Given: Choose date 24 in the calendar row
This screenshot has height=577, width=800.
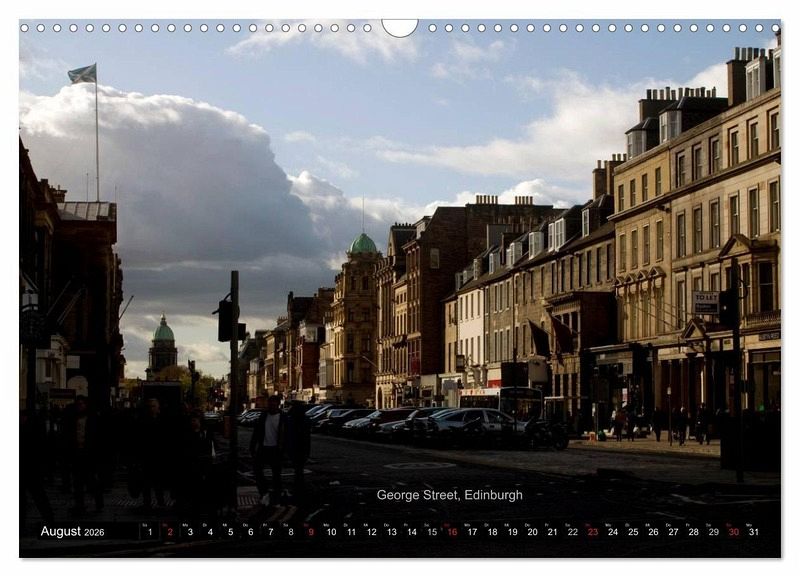Looking at the screenshot, I should 613,532.
